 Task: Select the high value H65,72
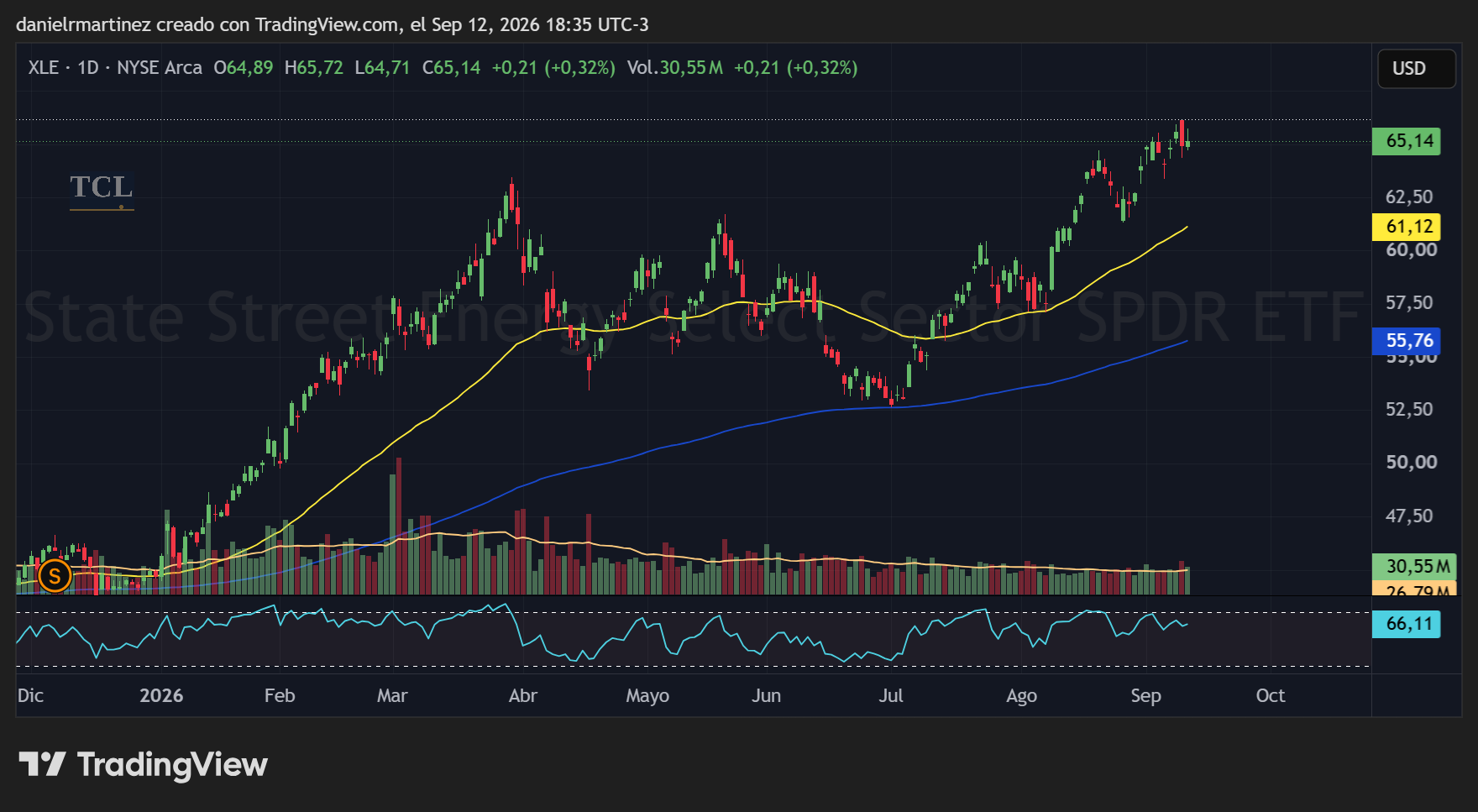click(x=314, y=68)
